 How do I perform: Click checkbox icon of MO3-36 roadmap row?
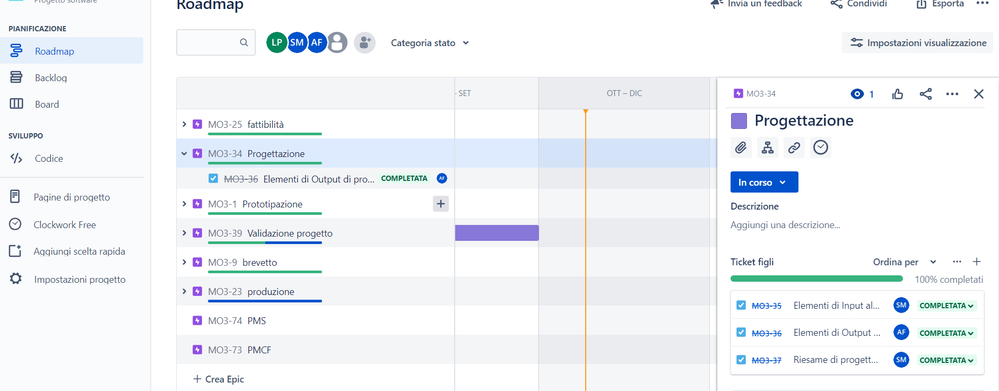pos(213,179)
